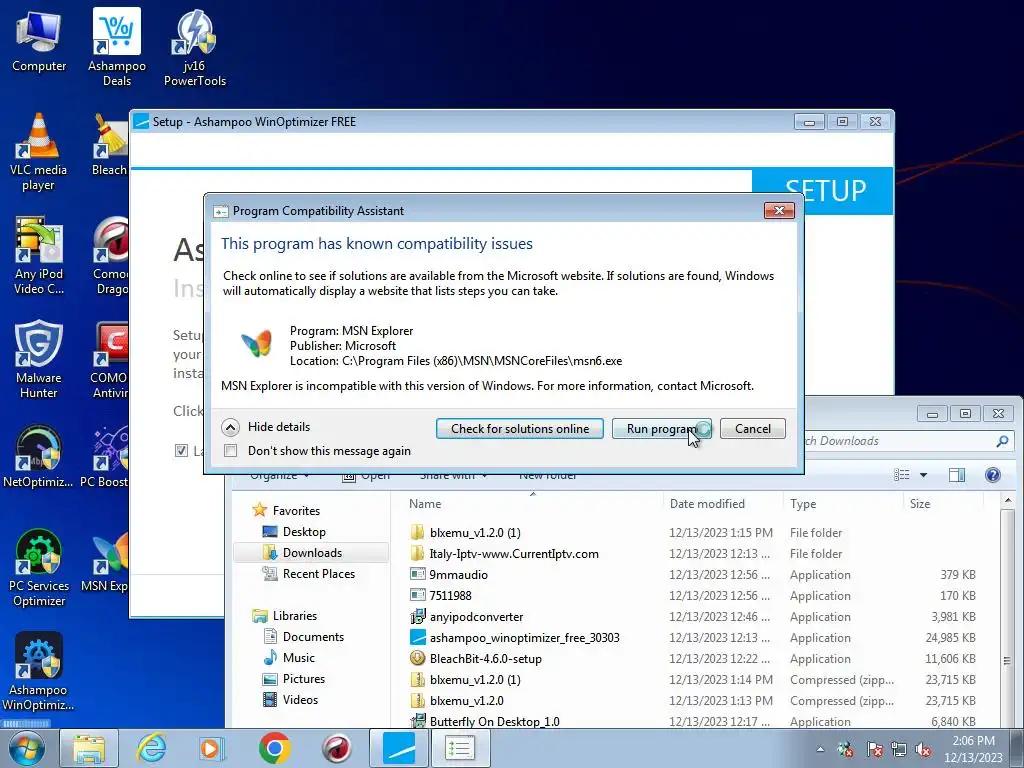Open the Pictures library
The height and width of the screenshot is (768, 1024).
[303, 679]
